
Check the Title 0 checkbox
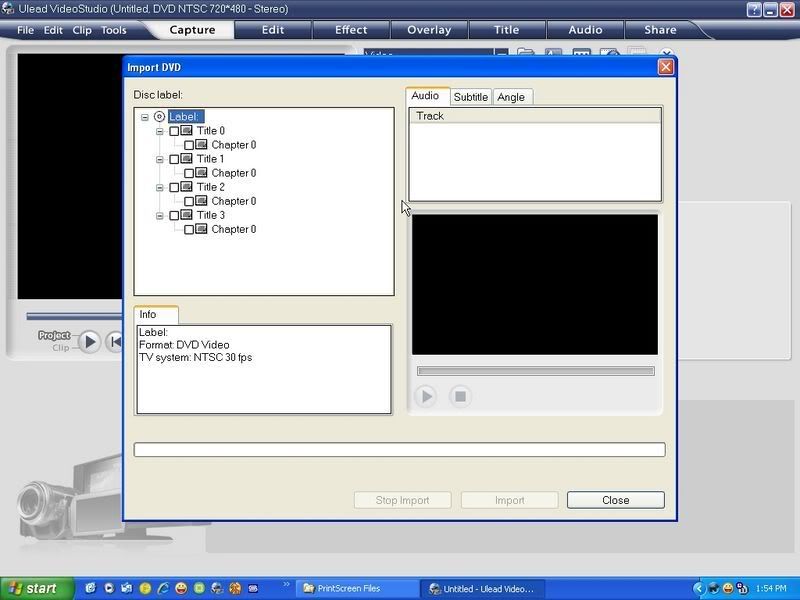(174, 131)
